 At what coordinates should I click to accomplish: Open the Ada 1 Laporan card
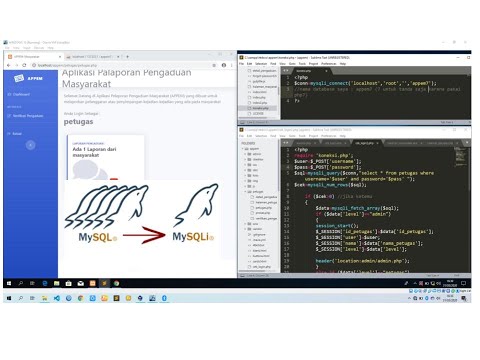[106, 157]
